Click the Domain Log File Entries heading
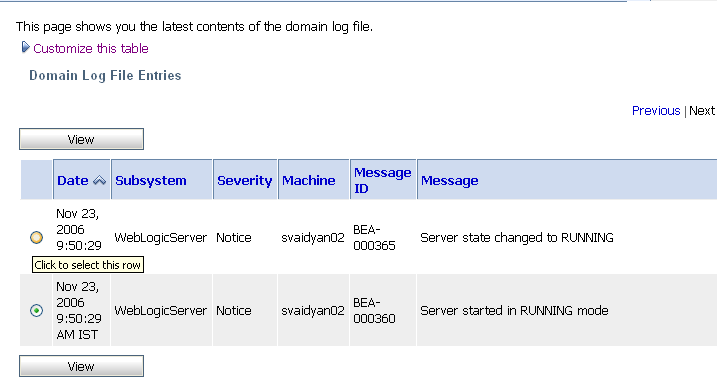 click(105, 75)
